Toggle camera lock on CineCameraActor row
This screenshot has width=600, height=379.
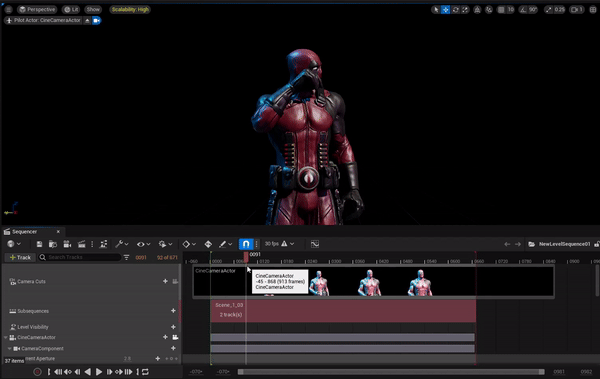(x=175, y=337)
